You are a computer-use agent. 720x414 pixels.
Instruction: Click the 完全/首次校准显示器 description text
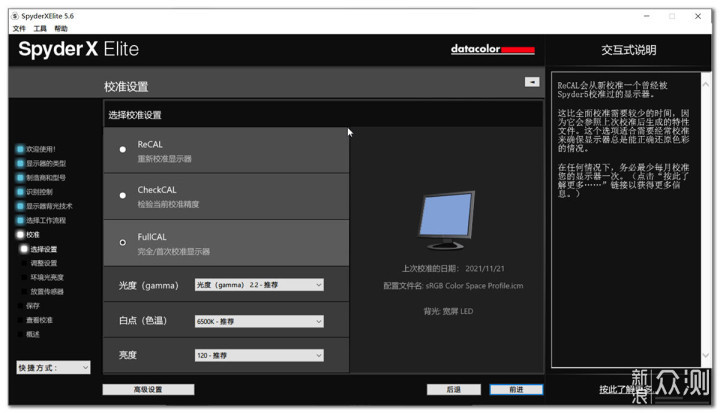174,252
